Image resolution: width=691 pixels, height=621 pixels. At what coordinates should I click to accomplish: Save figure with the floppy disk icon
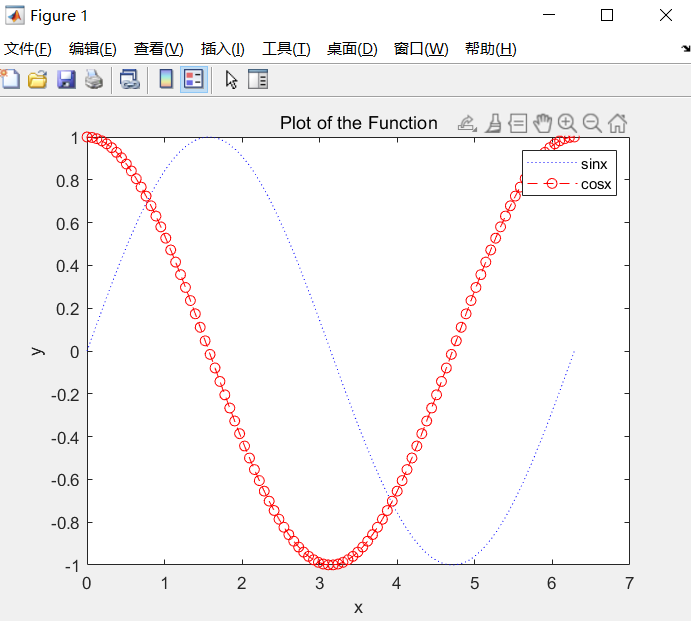(66, 80)
